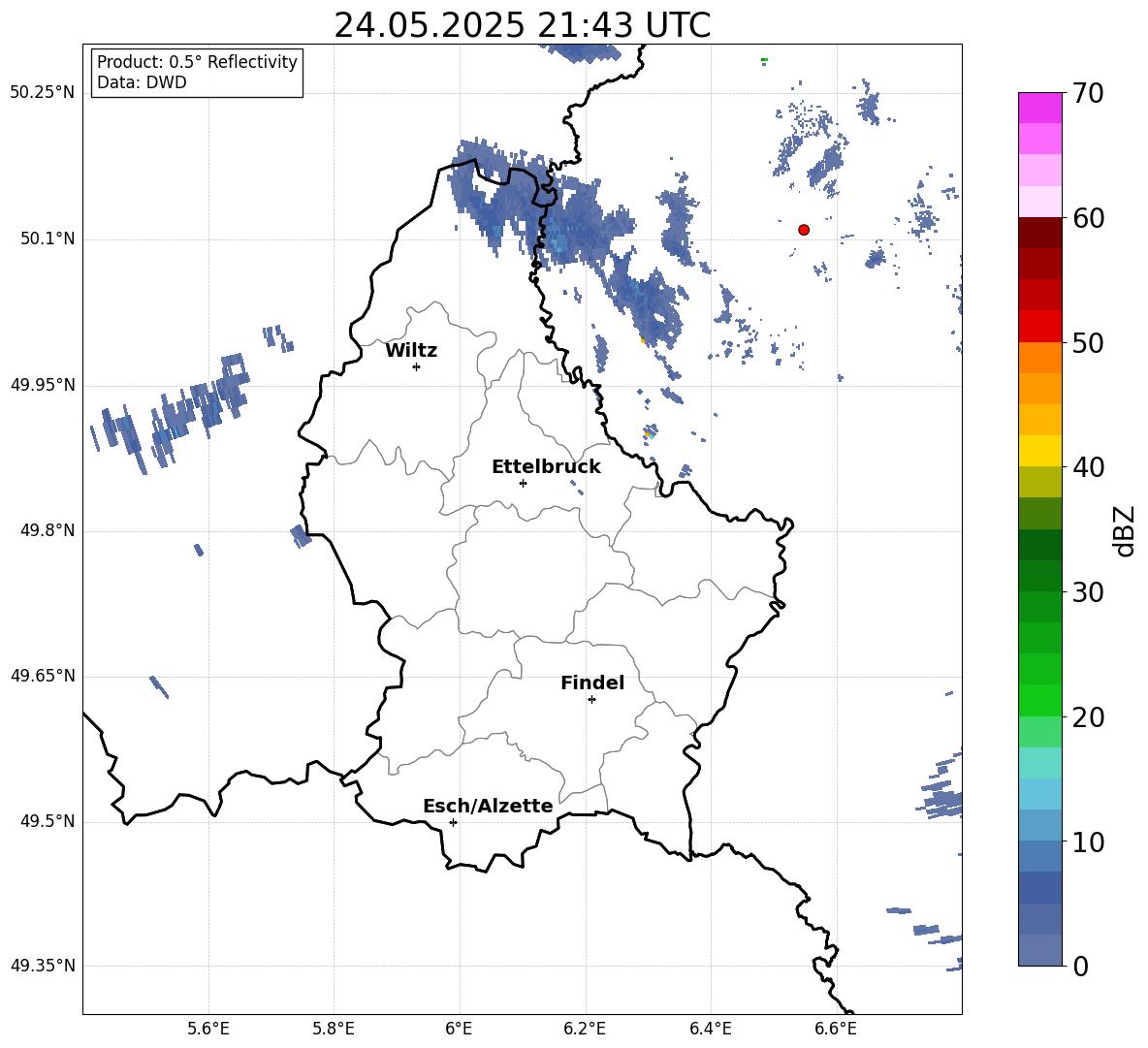Click the Wiltz station cross marker
Screen dimensions: 1148x1048
tap(417, 366)
